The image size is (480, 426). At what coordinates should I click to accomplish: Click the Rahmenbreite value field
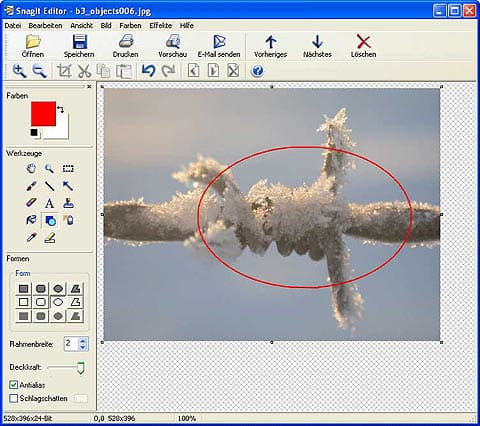tap(71, 344)
